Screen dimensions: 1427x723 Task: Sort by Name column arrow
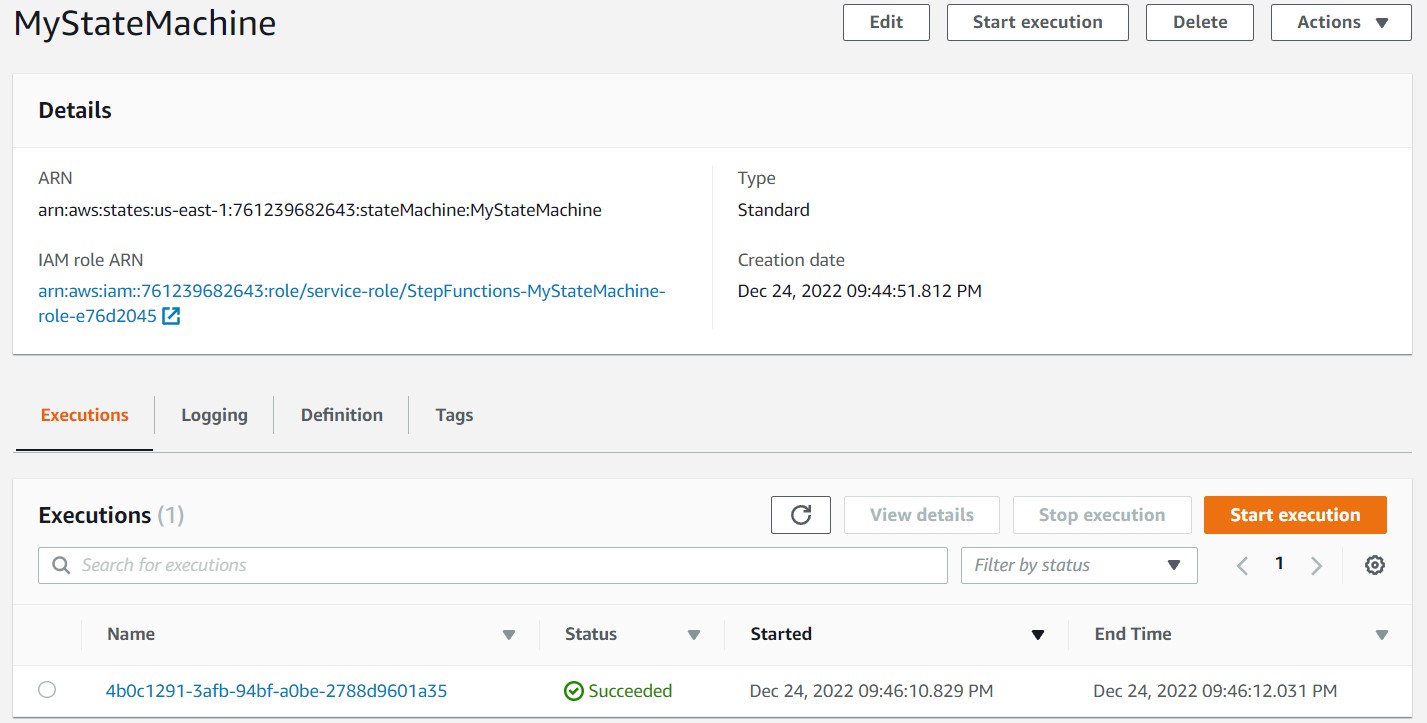[x=508, y=635]
